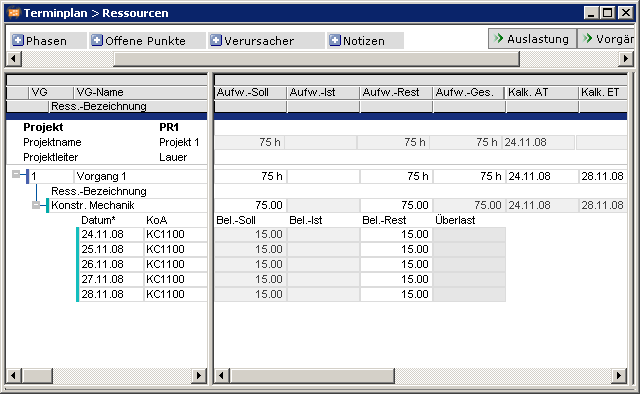The image size is (640, 394).
Task: Open the Auslastung view button
Action: [x=532, y=39]
